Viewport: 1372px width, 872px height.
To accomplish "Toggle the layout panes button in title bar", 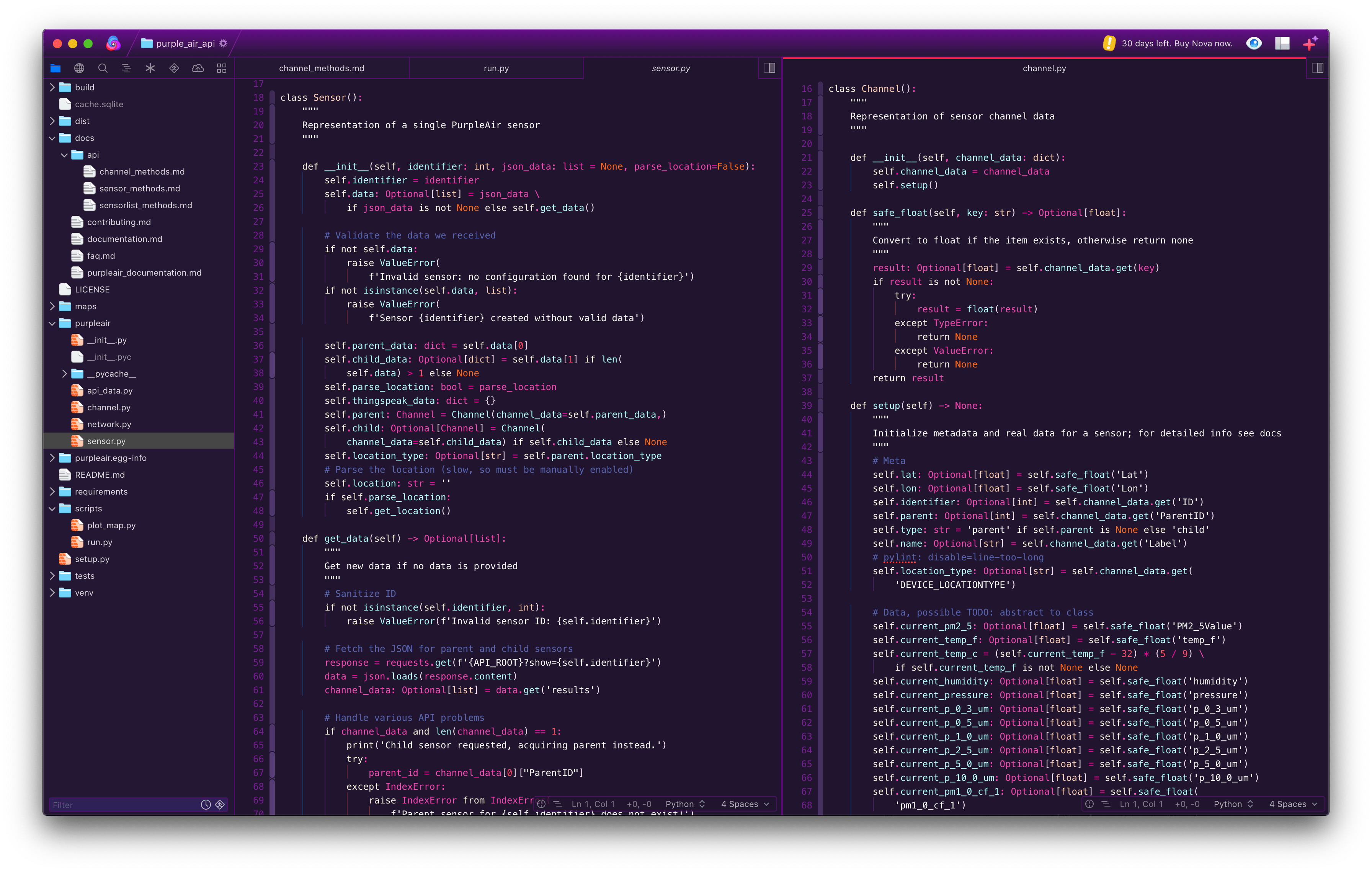I will tap(1282, 43).
